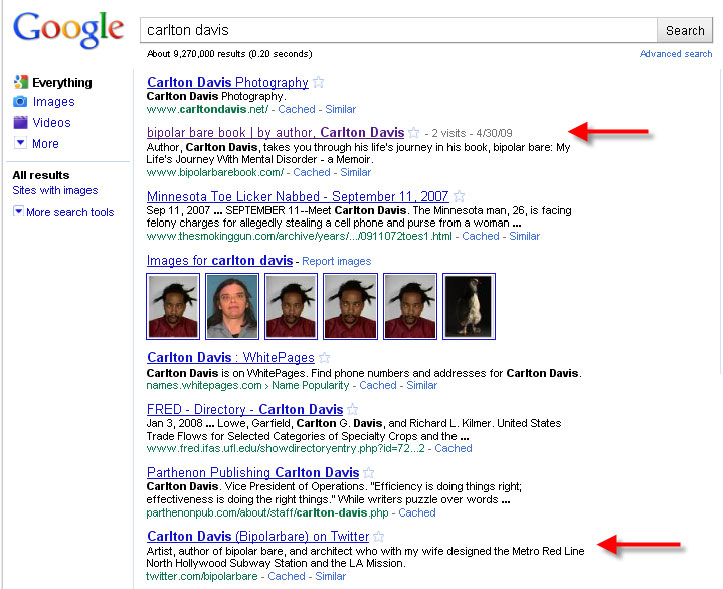The image size is (723, 589).
Task: Select Sites with images filter
Action: tap(55, 190)
